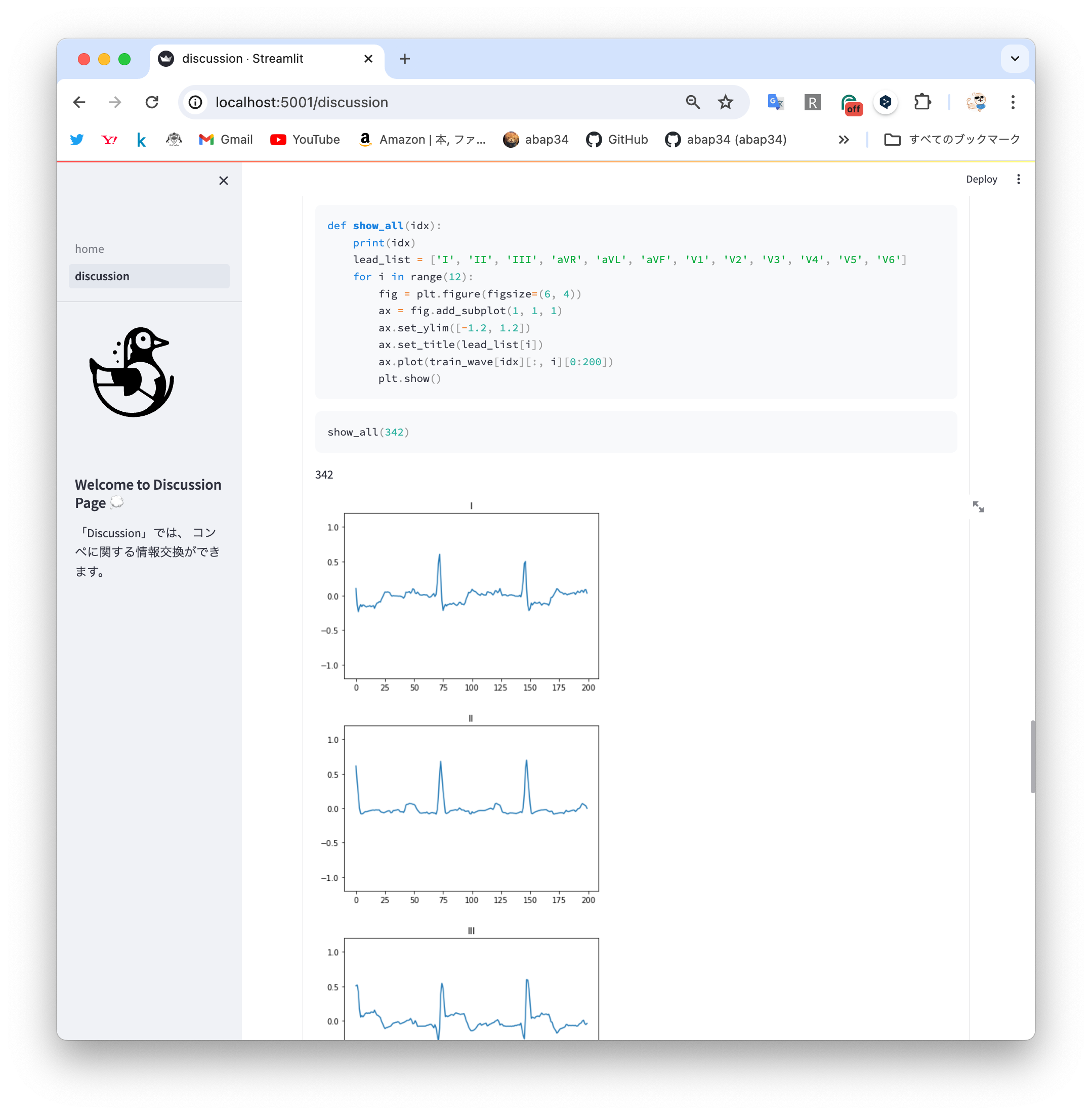Close the discussion · Streamlit tab
This screenshot has height=1115, width=1092.
click(x=368, y=59)
